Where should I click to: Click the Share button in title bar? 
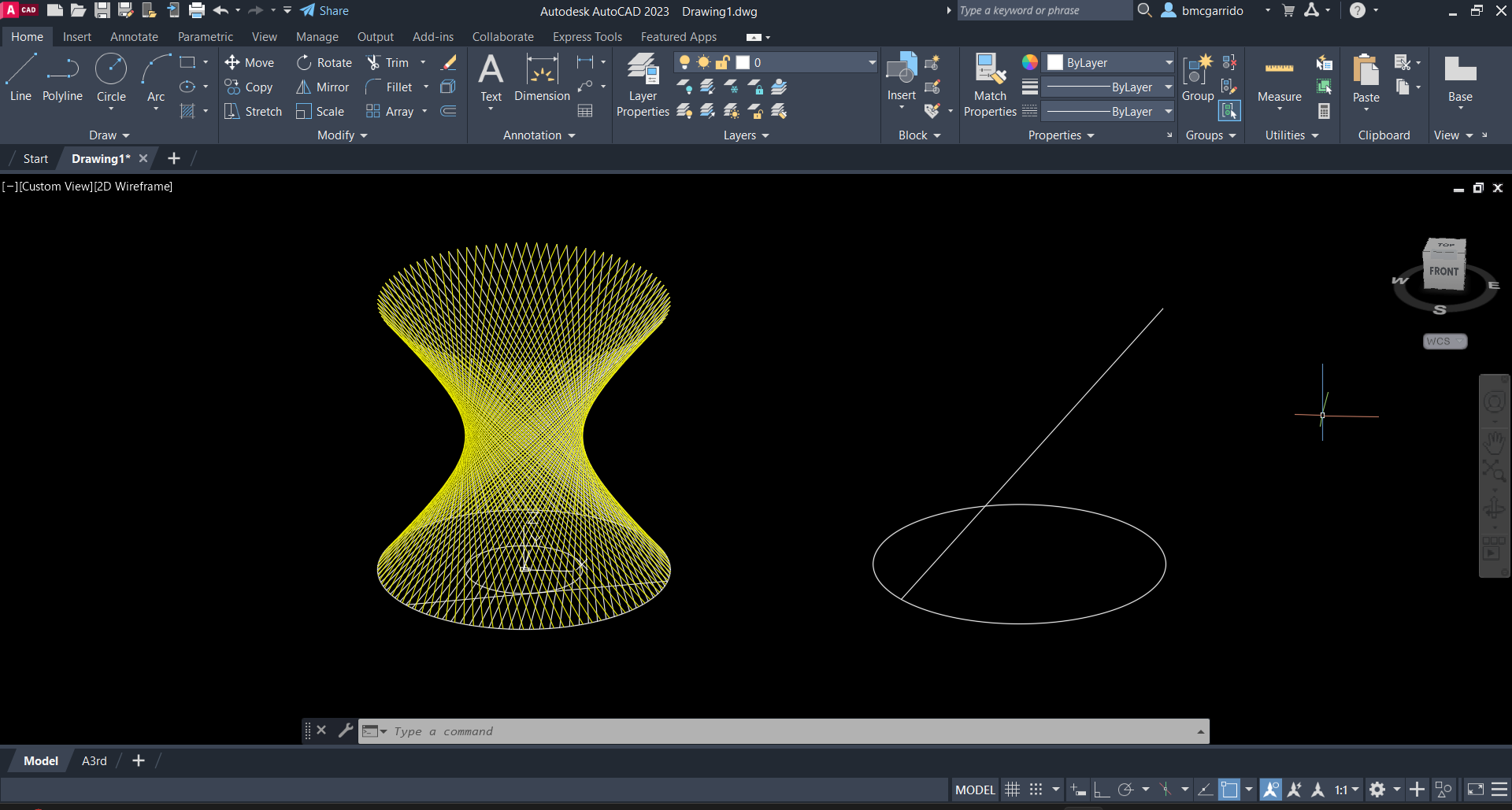tap(324, 11)
